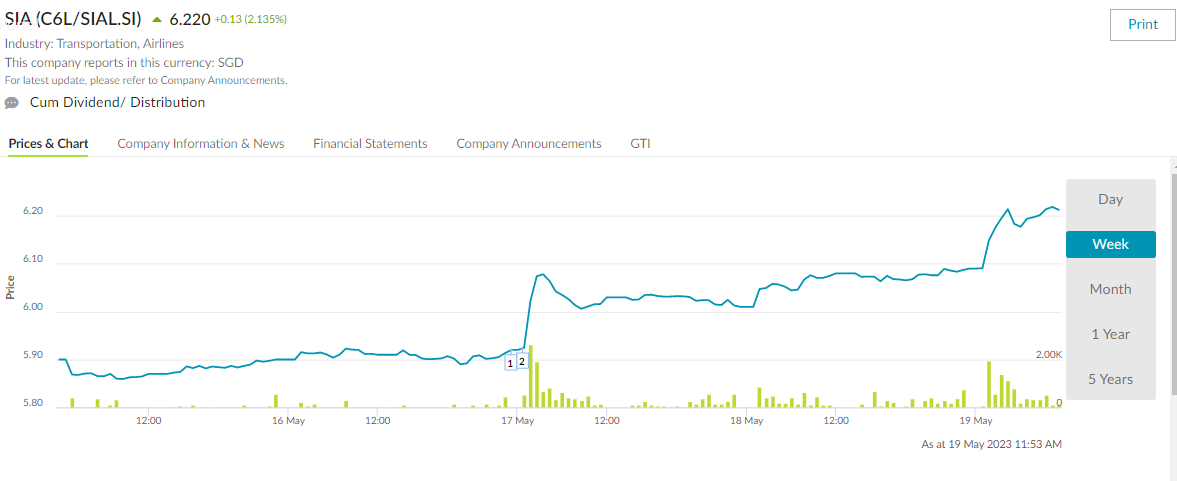Show the 1 Year chart
The height and width of the screenshot is (481, 1177).
click(1110, 335)
